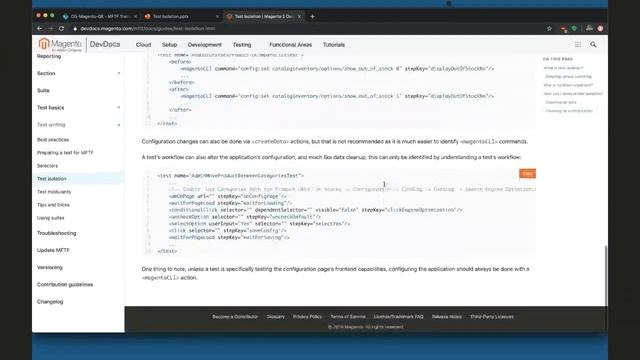Expand the Test basics sidebar group
Viewport: 640px width, 360px height.
coord(78,107)
